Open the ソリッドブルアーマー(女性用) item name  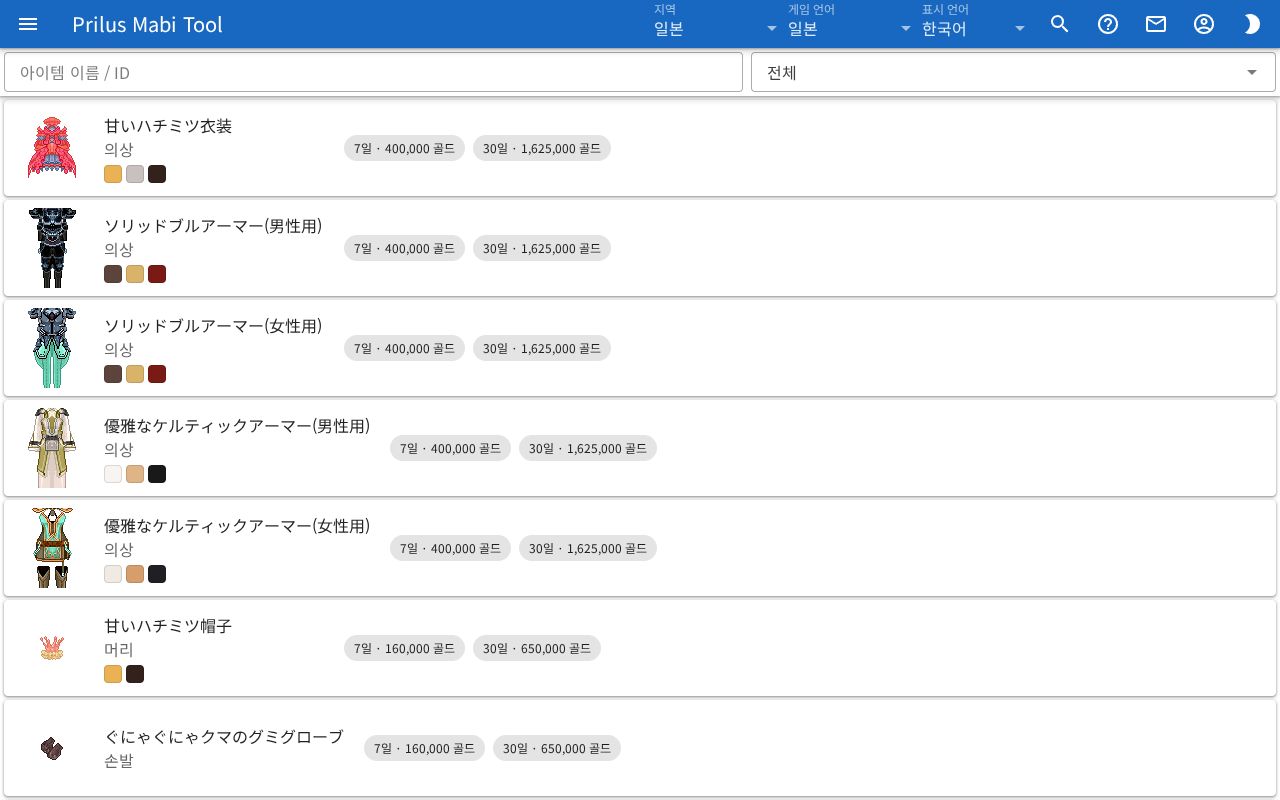(213, 326)
